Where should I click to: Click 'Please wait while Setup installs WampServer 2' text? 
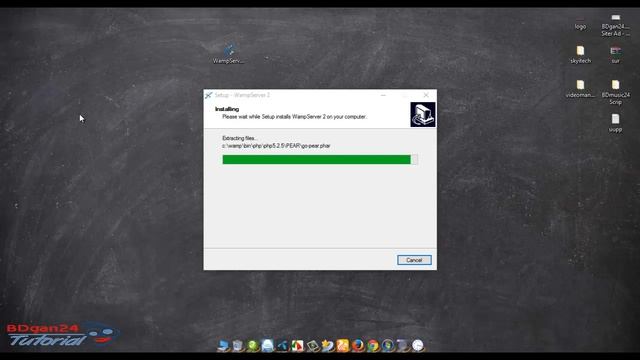click(294, 117)
